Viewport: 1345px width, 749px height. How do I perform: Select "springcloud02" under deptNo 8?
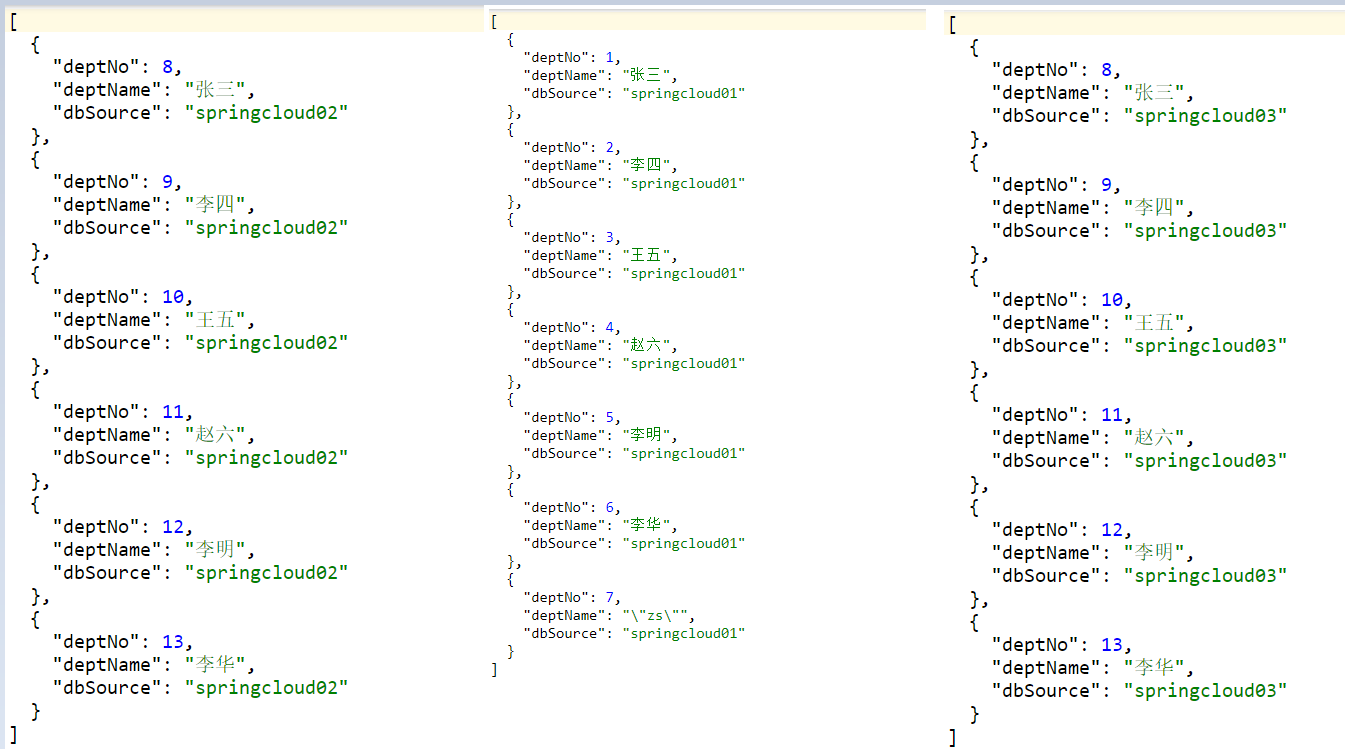tap(266, 113)
